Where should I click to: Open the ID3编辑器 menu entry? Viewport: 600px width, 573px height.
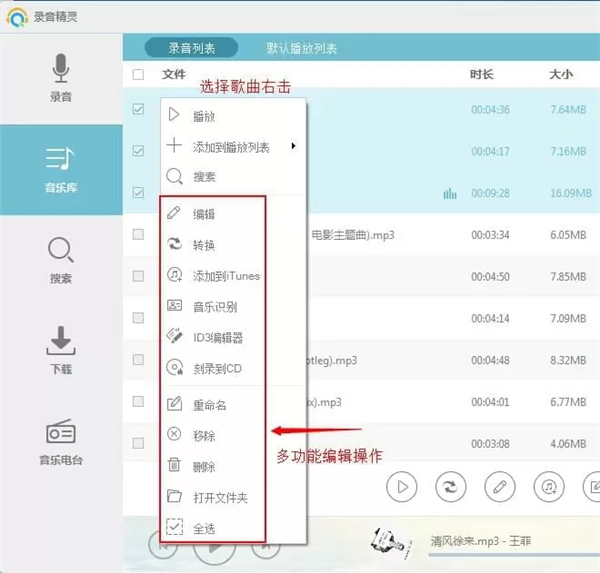(233, 338)
